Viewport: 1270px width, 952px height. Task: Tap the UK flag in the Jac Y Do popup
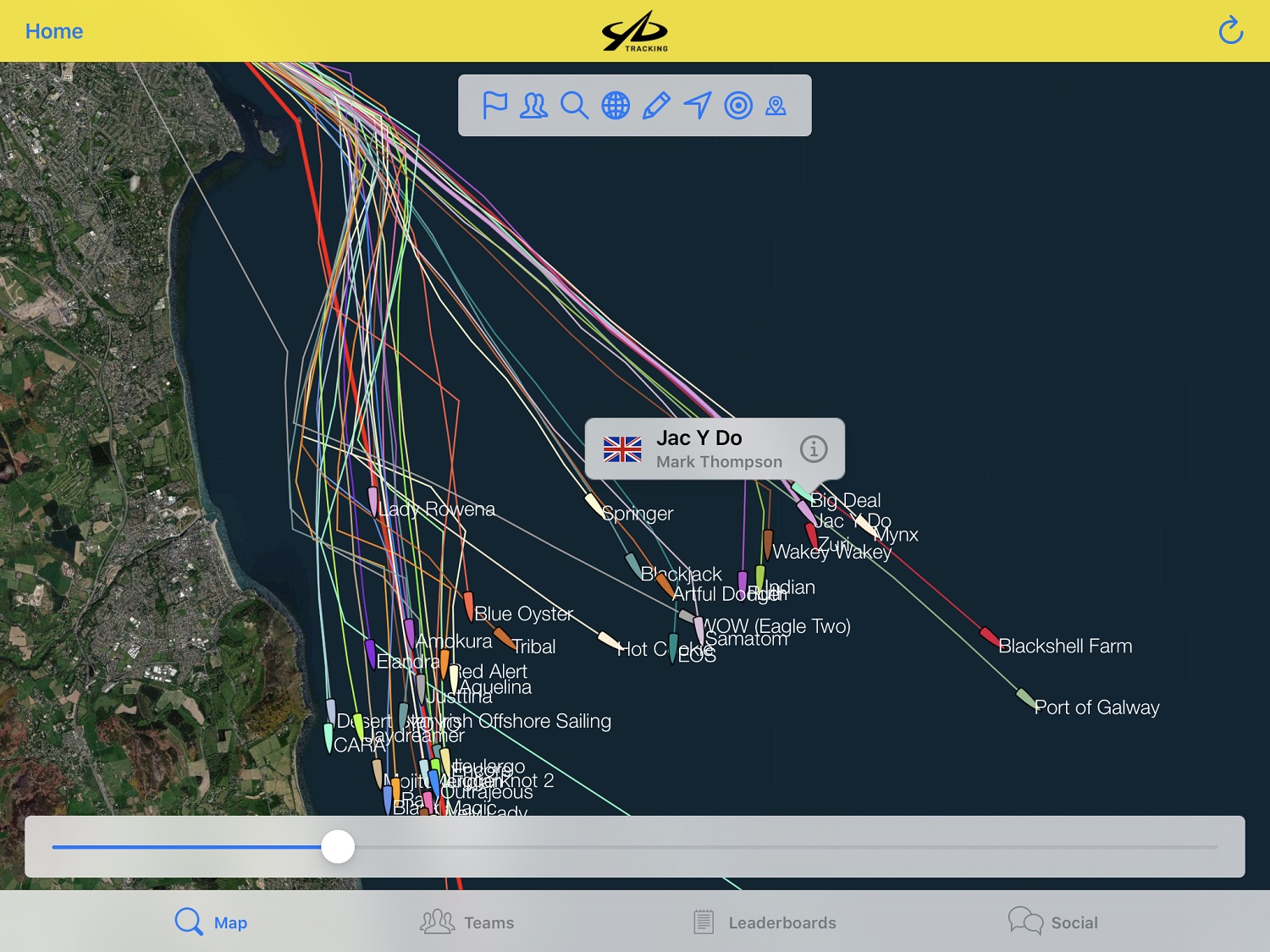tap(622, 449)
